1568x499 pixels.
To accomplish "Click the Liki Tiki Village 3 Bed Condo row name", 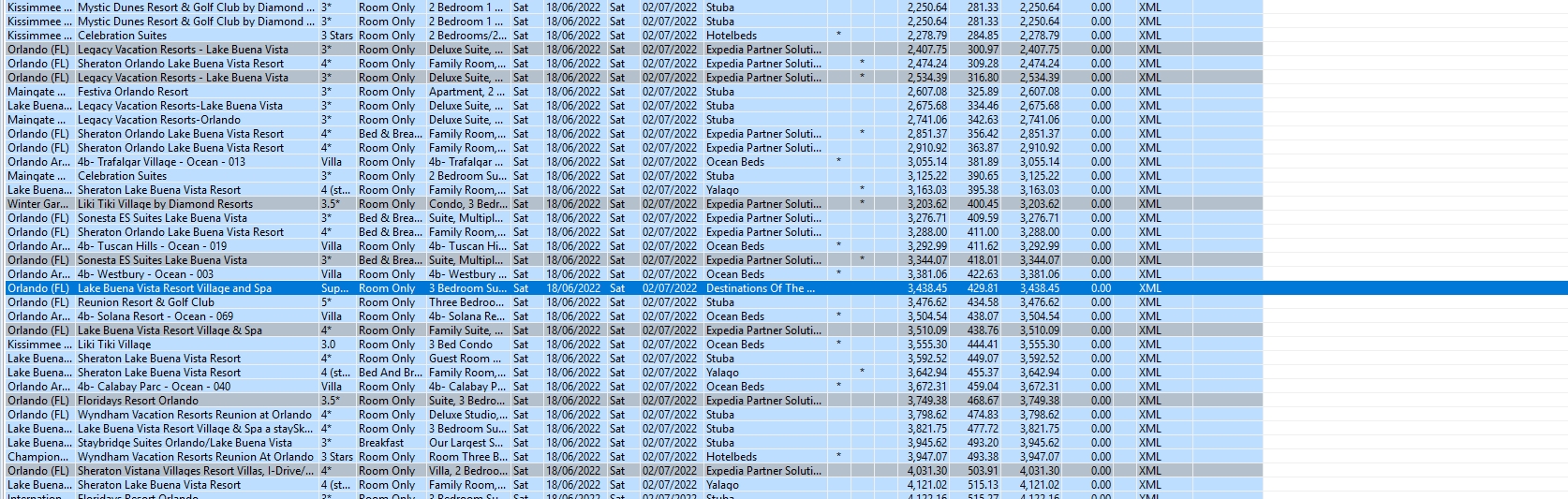I will coord(114,345).
